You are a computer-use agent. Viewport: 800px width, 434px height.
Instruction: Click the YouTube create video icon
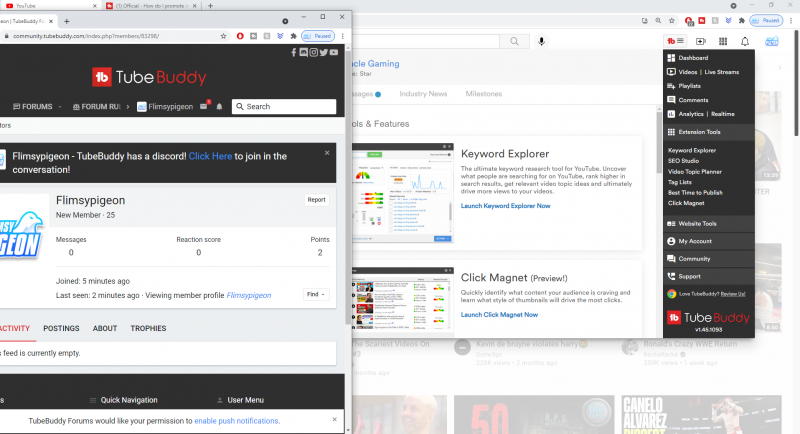pyautogui.click(x=700, y=41)
